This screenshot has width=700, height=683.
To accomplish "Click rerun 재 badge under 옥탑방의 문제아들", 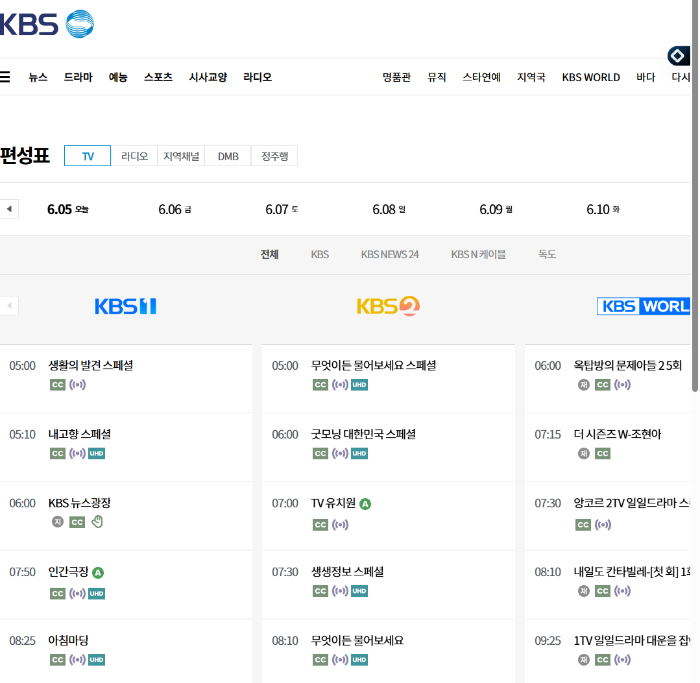I will (x=583, y=385).
